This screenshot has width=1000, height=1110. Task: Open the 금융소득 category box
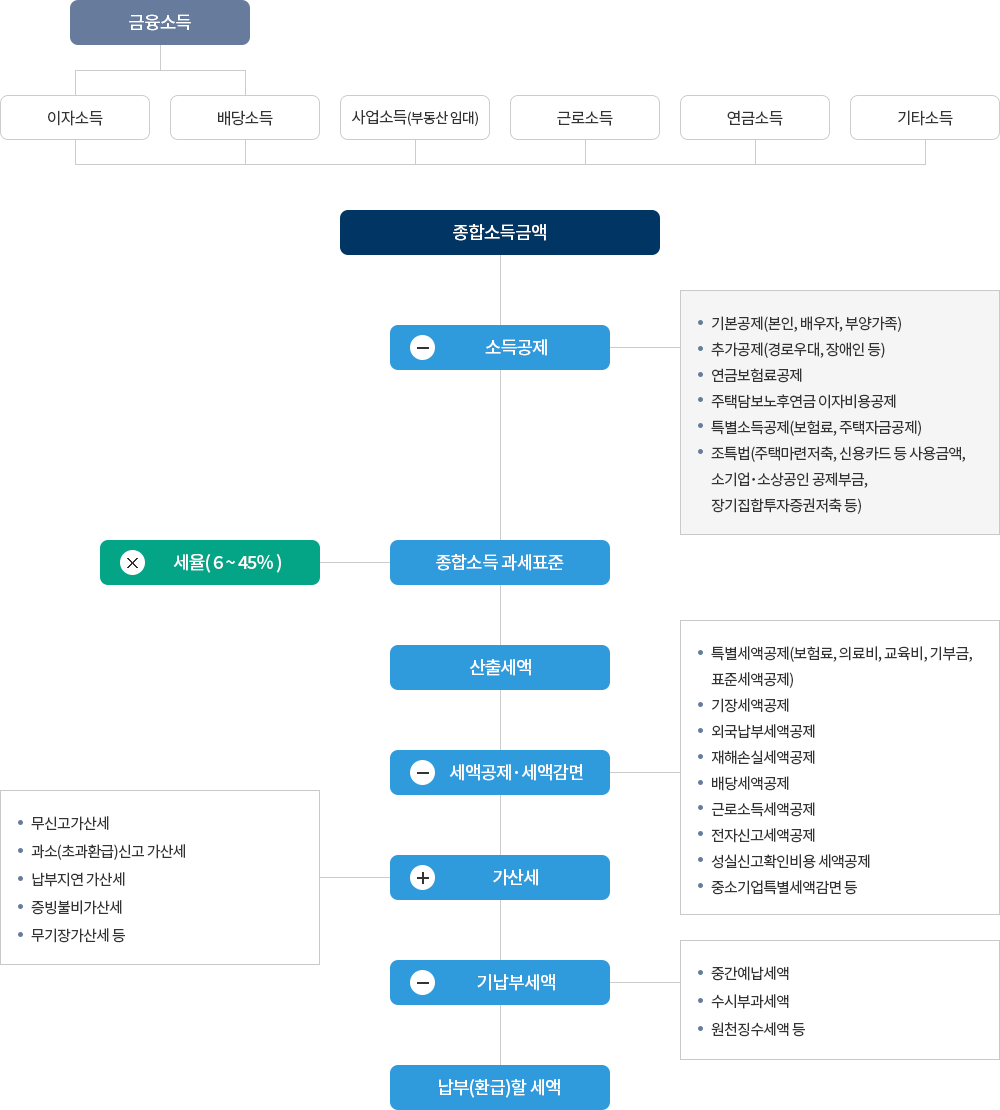(160, 23)
